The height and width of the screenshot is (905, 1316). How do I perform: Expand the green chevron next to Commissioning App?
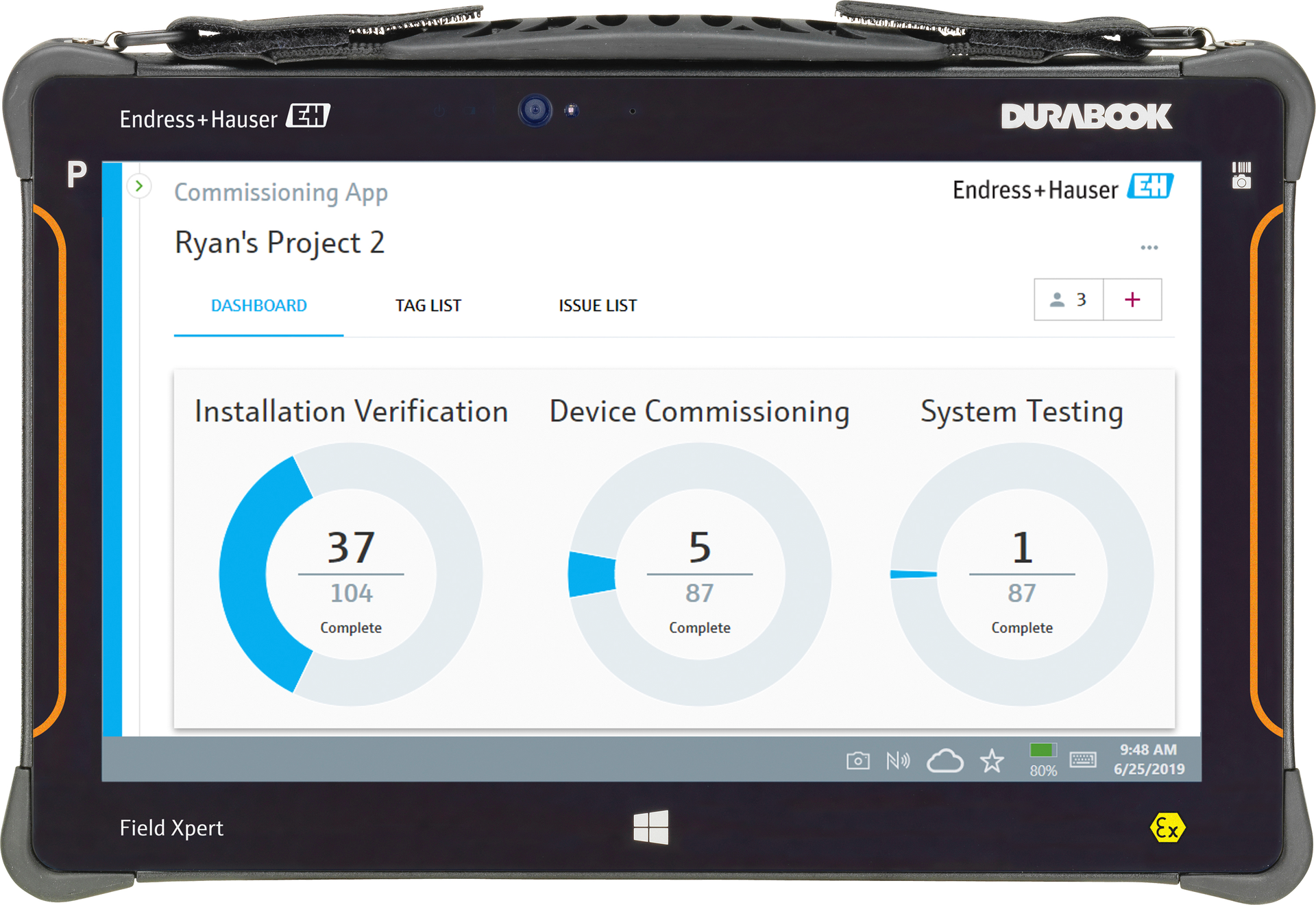(x=139, y=186)
